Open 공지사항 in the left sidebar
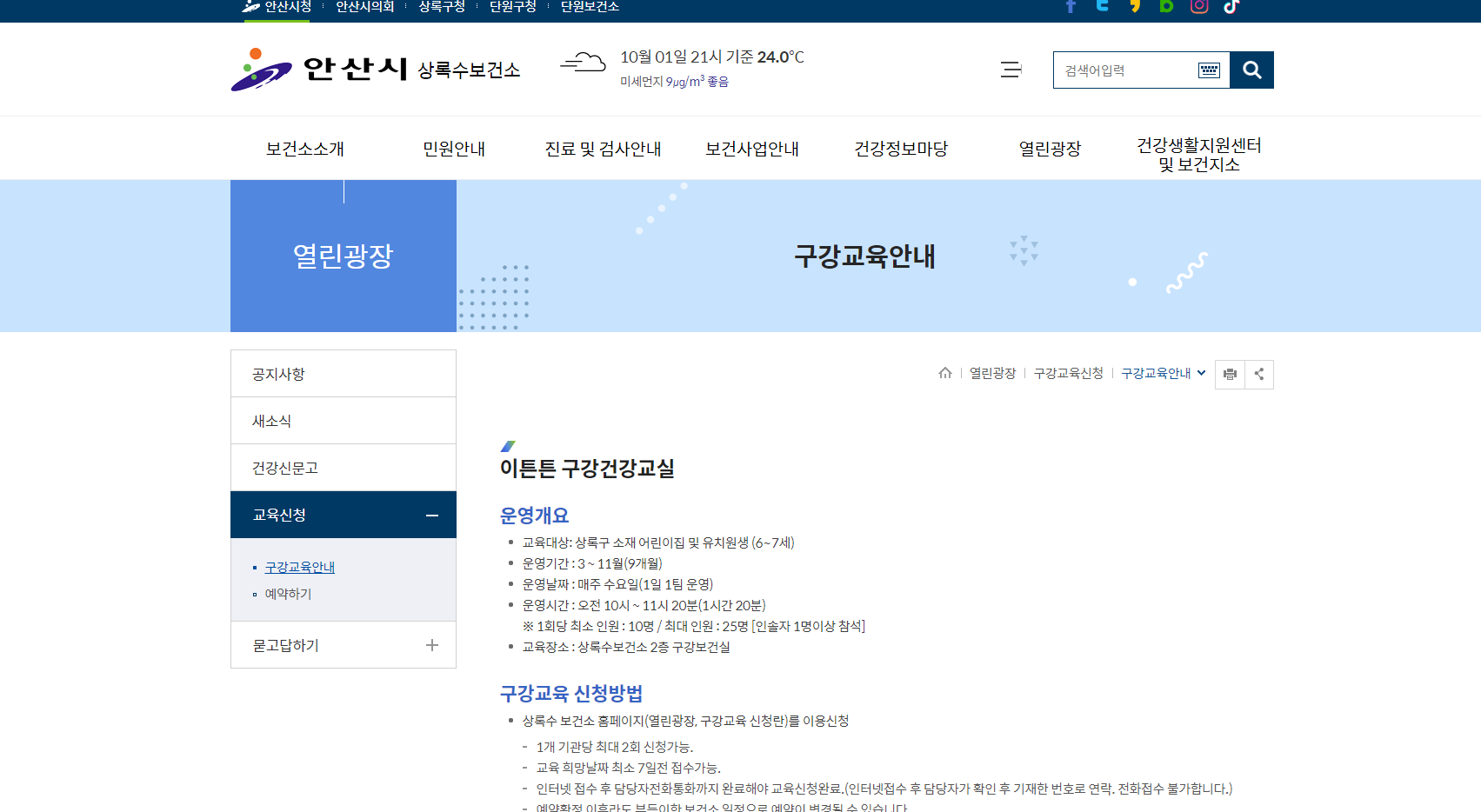This screenshot has width=1481, height=812. coord(278,374)
